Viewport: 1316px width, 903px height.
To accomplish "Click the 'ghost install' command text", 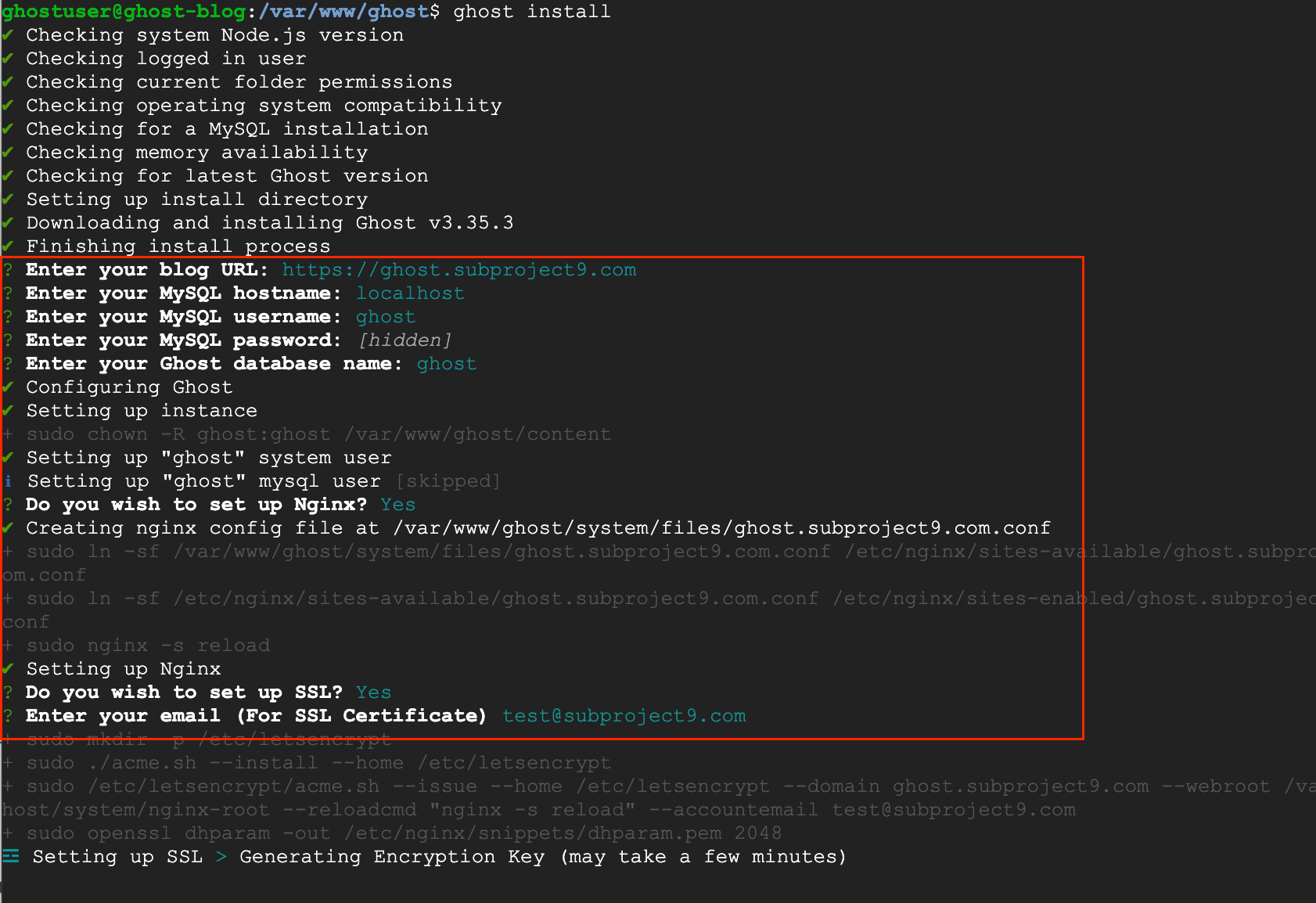I will point(532,12).
